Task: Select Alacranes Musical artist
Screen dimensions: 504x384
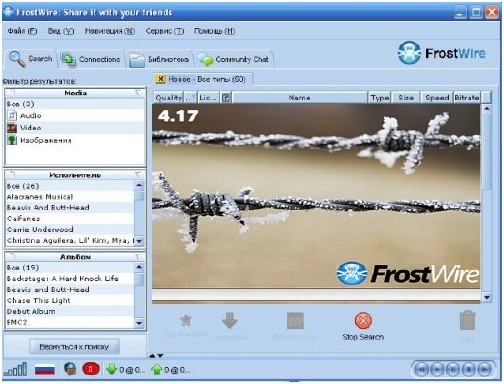Action: pyautogui.click(x=70, y=197)
